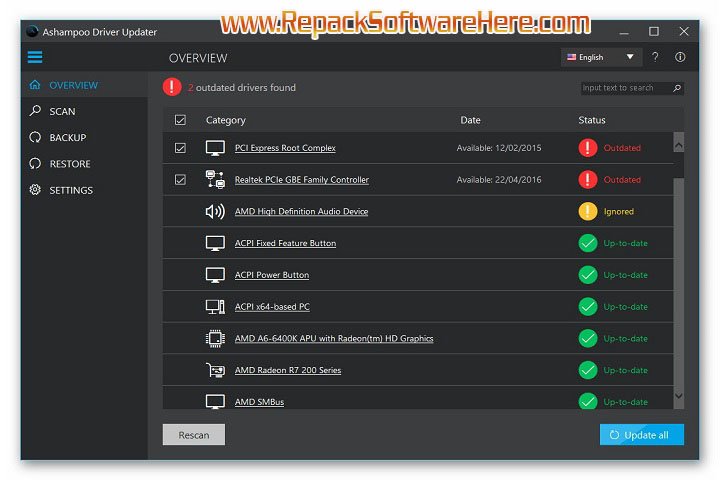Open AMD Radeon R7 200 Series link
The height and width of the screenshot is (480, 720).
click(288, 370)
